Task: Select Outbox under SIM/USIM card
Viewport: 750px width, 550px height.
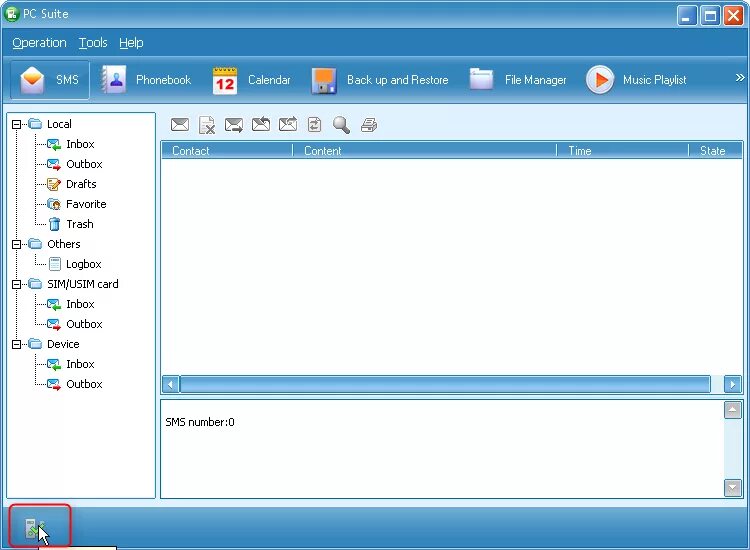Action: click(75, 324)
